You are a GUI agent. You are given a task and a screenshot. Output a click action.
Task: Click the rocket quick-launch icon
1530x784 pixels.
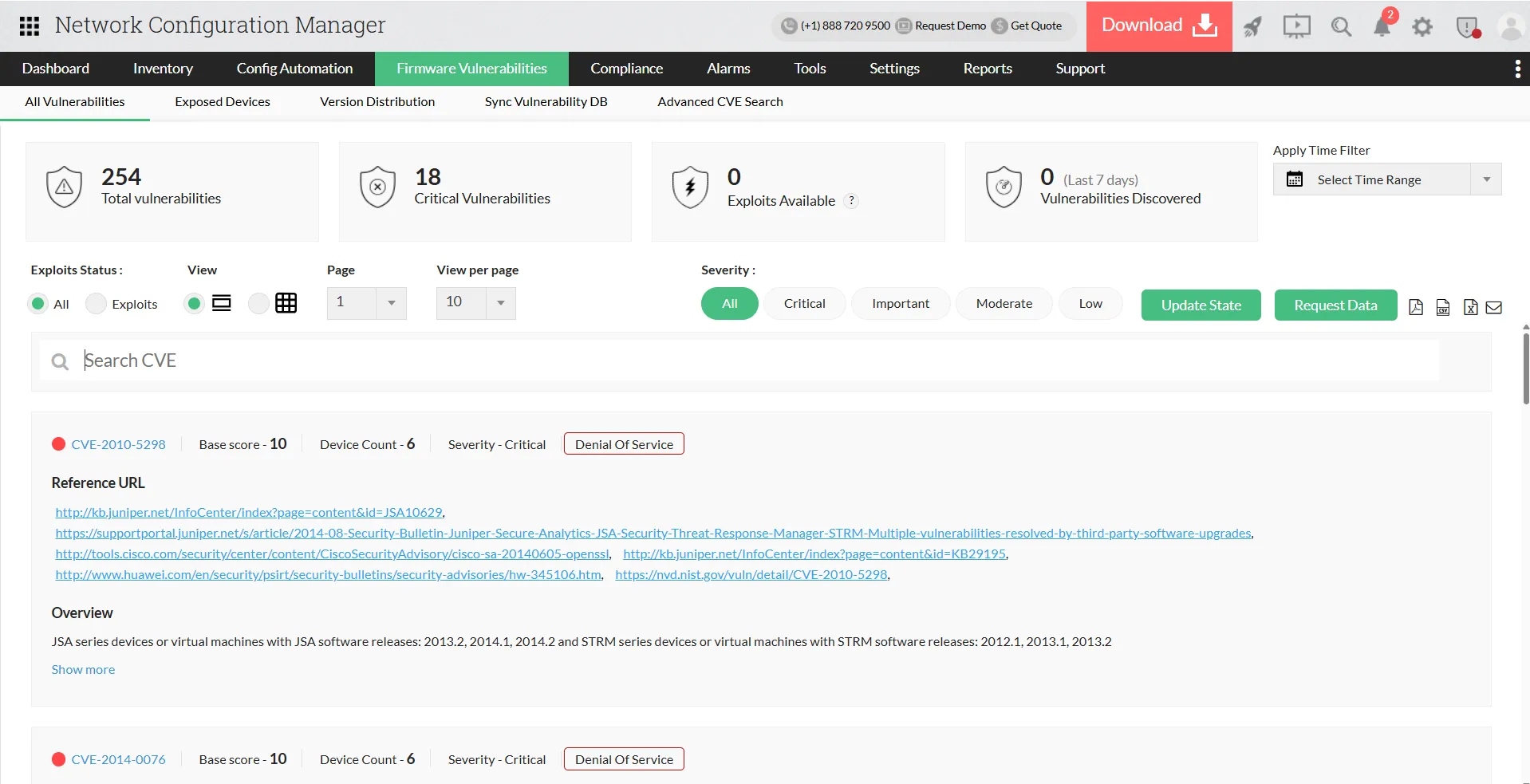pos(1252,27)
